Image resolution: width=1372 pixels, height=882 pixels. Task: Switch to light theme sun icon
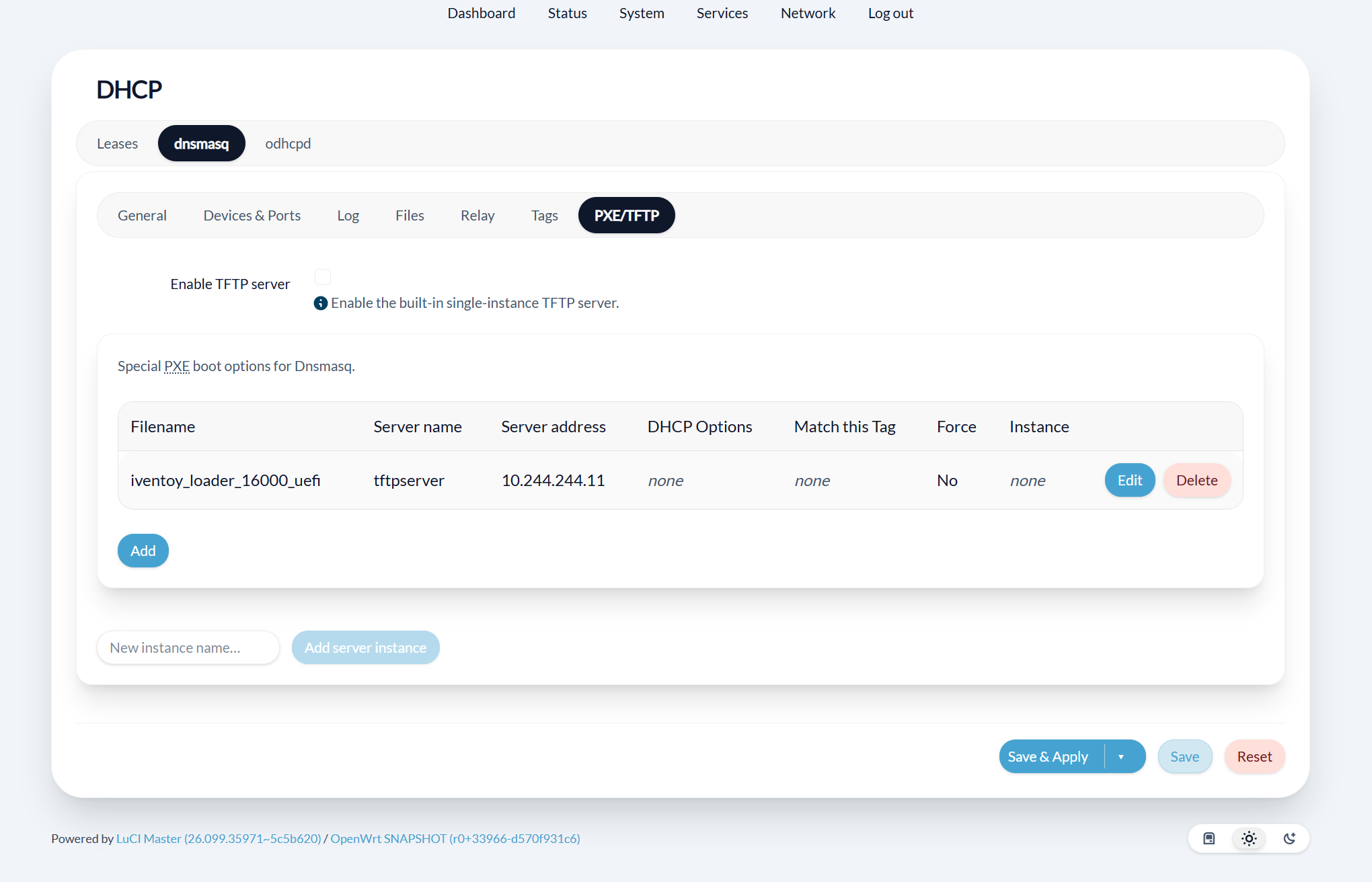[x=1249, y=838]
